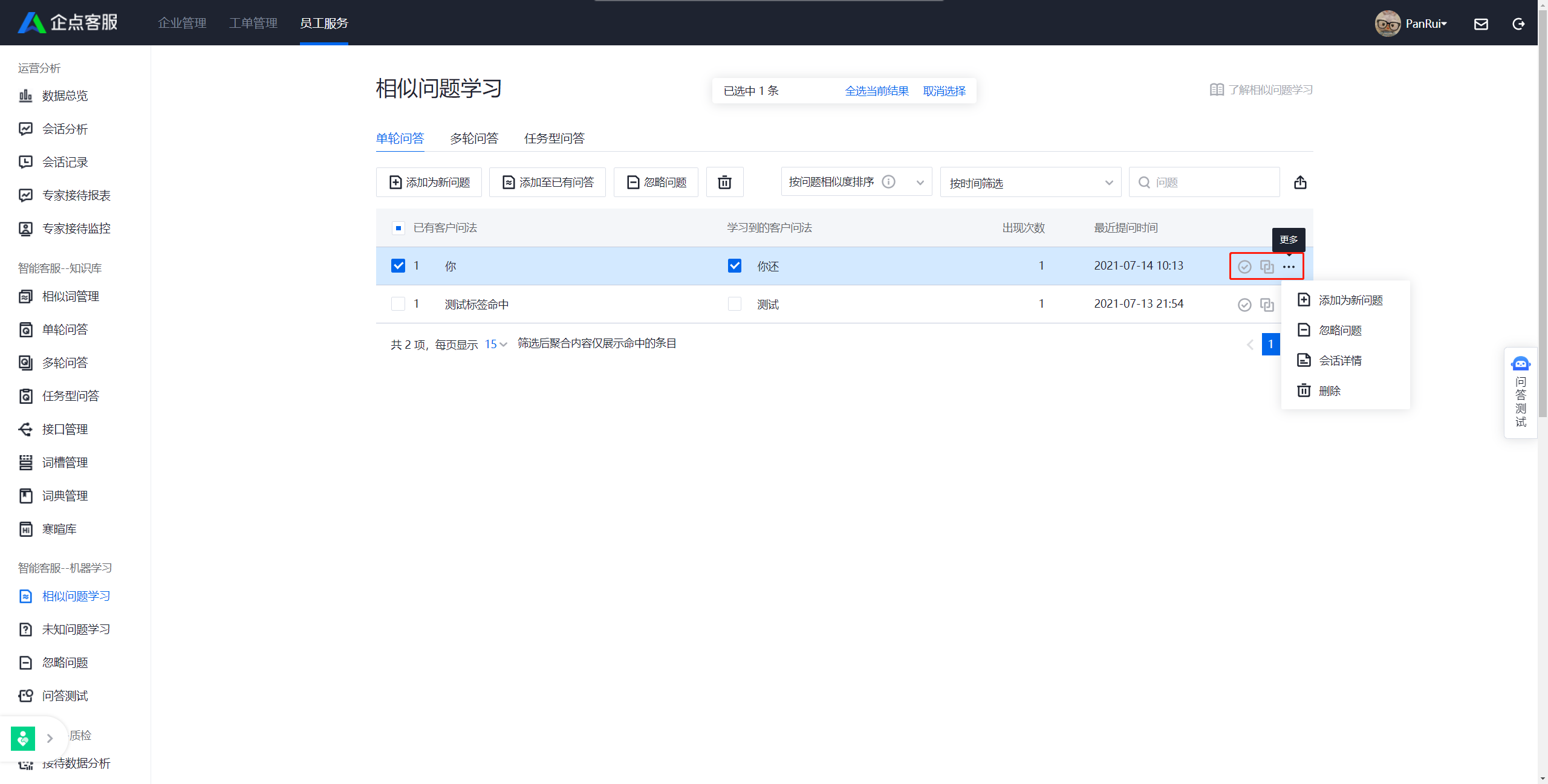Image resolution: width=1548 pixels, height=784 pixels.
Task: Click the 取消选择 link
Action: pos(944,91)
